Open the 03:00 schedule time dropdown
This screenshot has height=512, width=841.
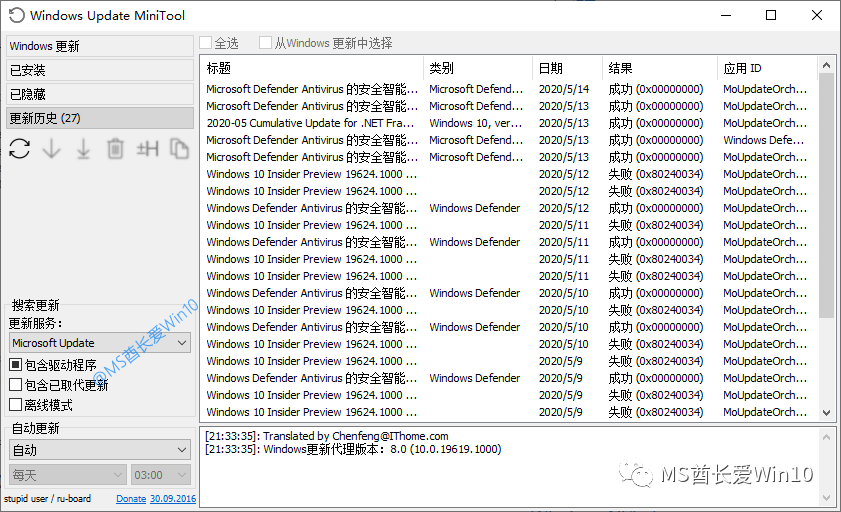[161, 475]
